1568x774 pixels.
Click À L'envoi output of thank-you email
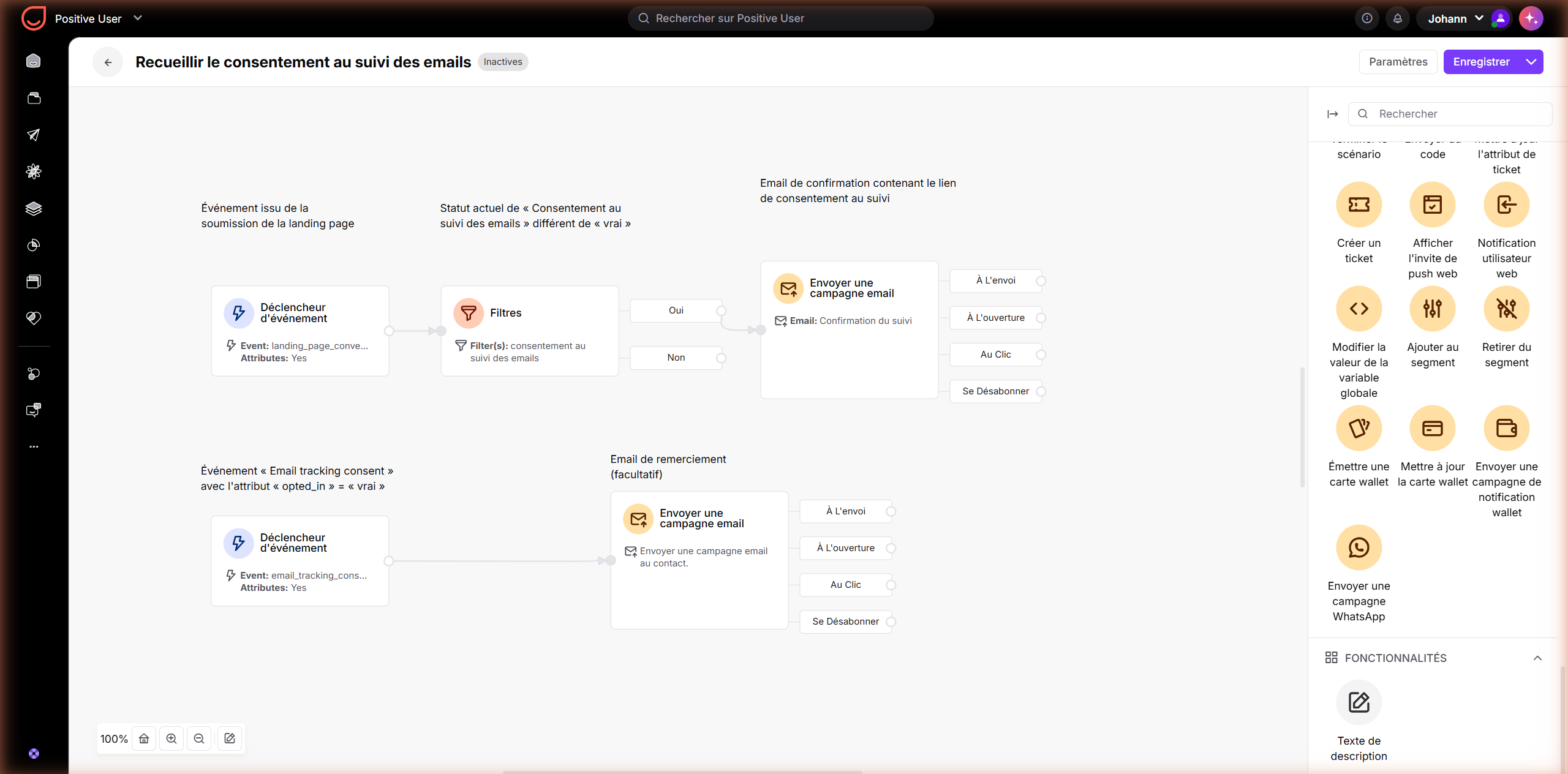(x=846, y=511)
